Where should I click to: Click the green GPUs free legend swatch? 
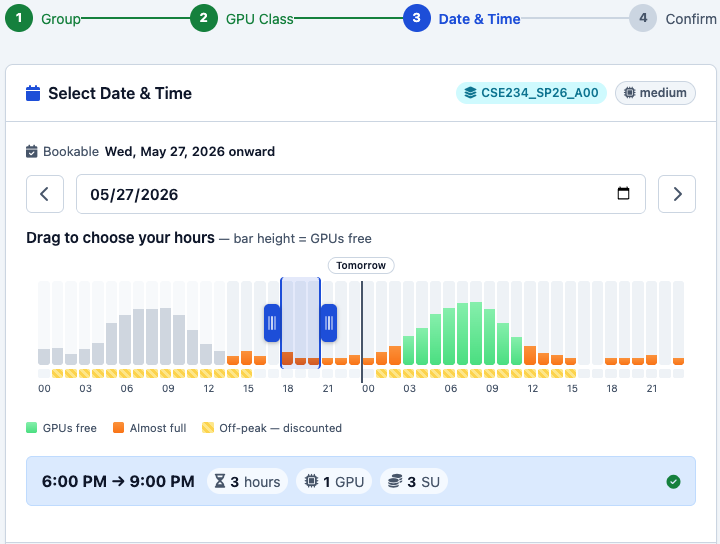coord(31,428)
